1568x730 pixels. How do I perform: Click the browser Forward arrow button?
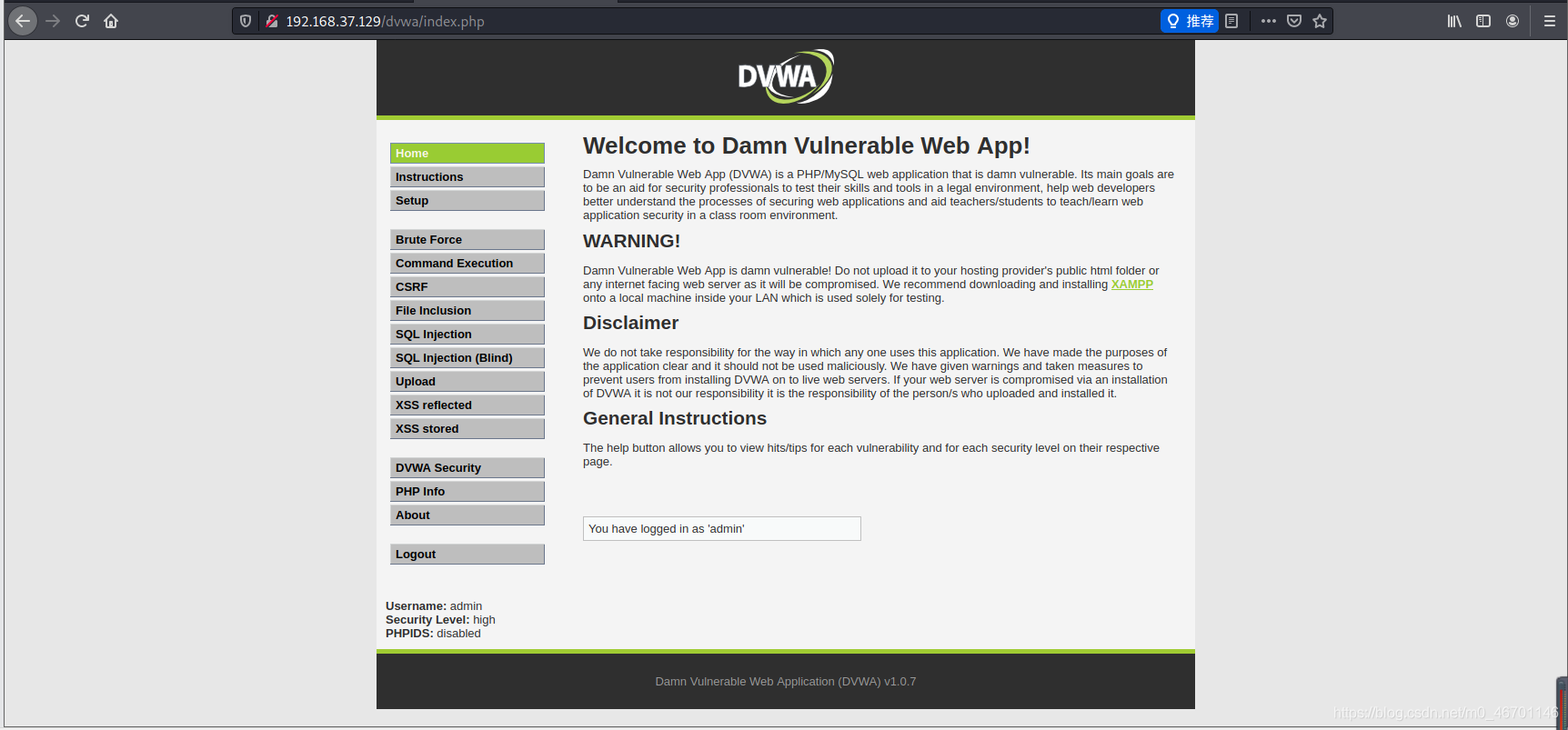[53, 21]
